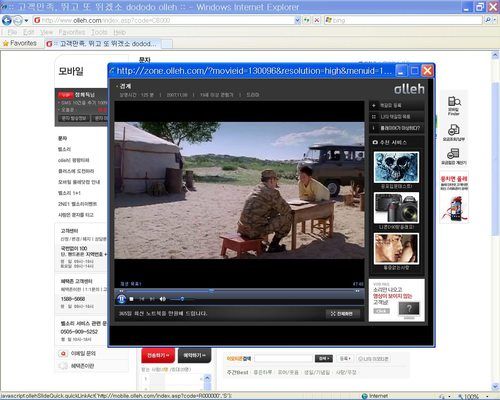Open the Tools menu
Image resolution: width=500 pixels, height=400 pixels.
[x=99, y=32]
